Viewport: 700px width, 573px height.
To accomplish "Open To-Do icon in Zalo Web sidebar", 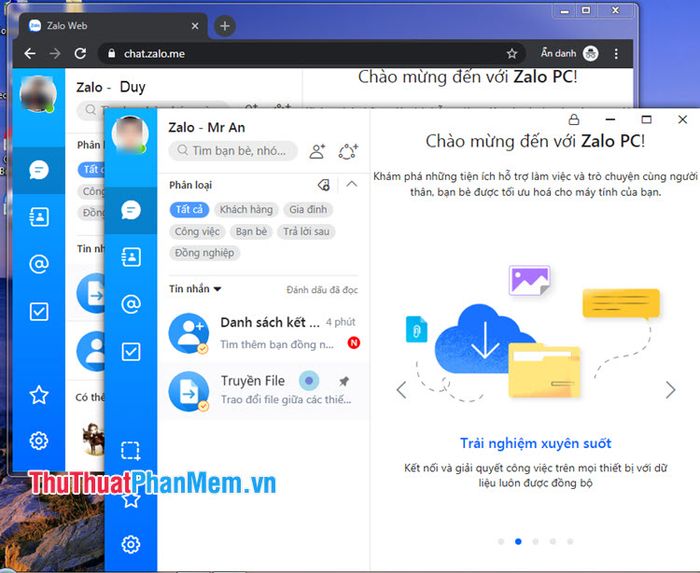I will [x=39, y=311].
